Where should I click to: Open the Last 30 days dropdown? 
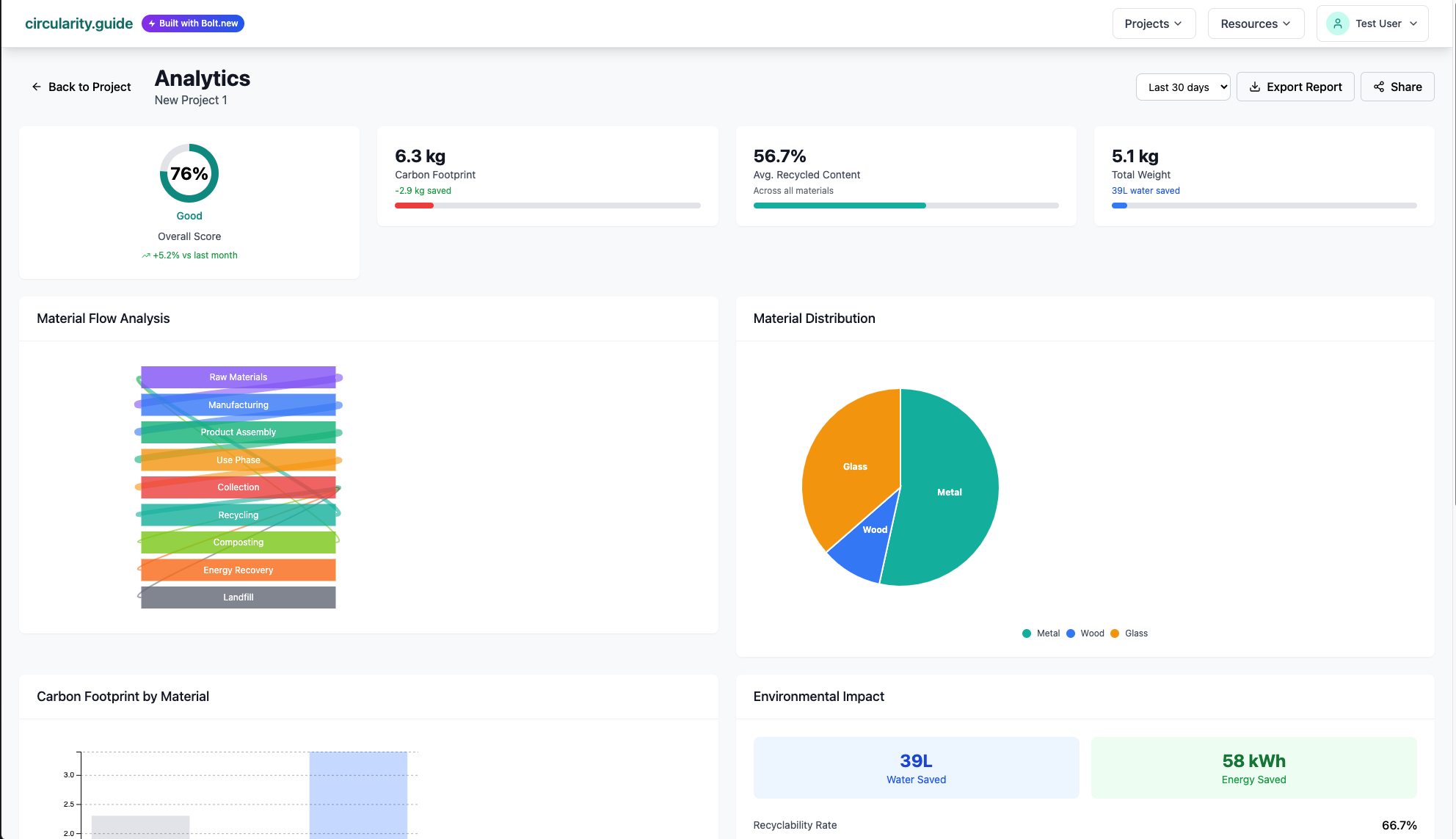(1183, 87)
